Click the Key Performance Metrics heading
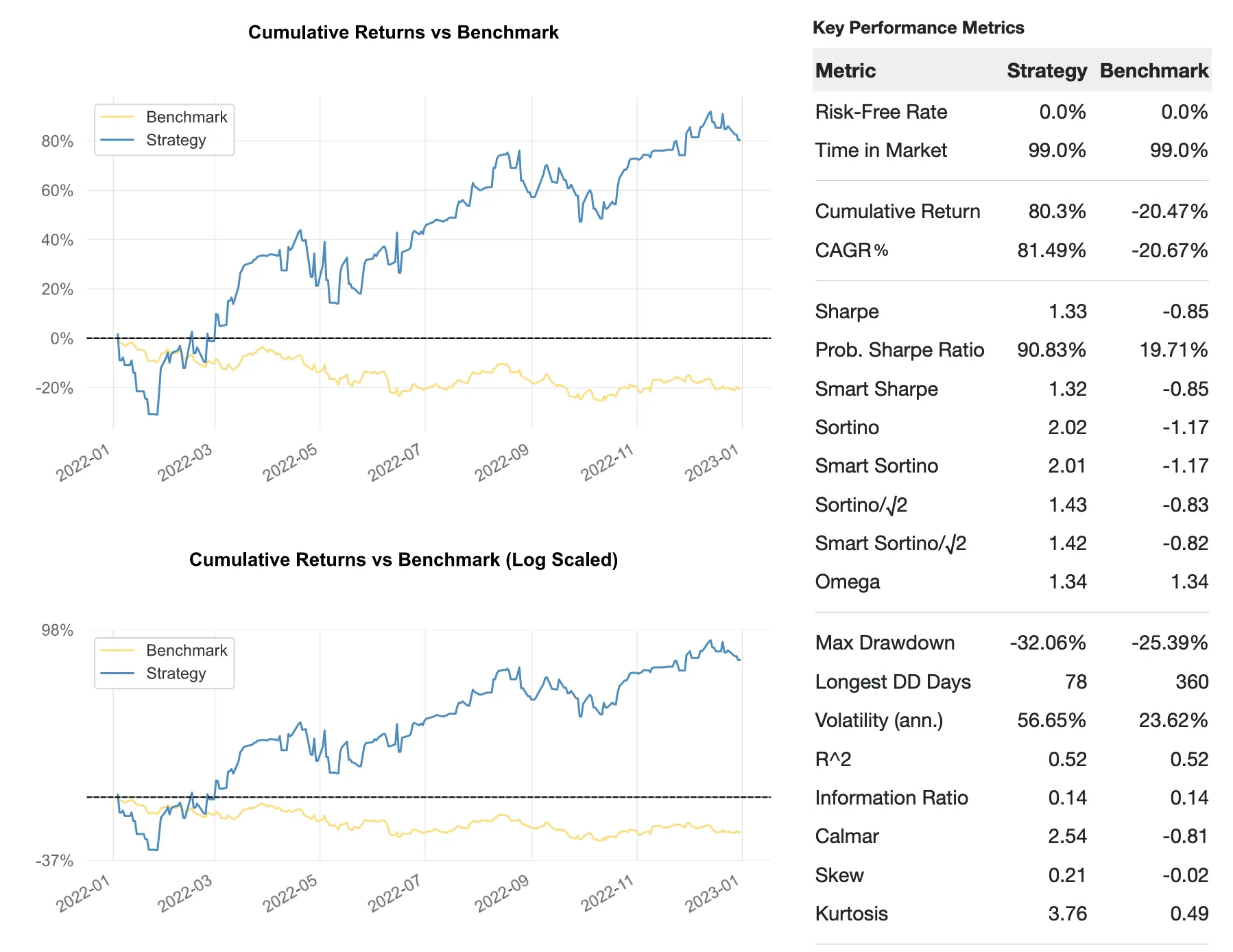 coord(918,27)
